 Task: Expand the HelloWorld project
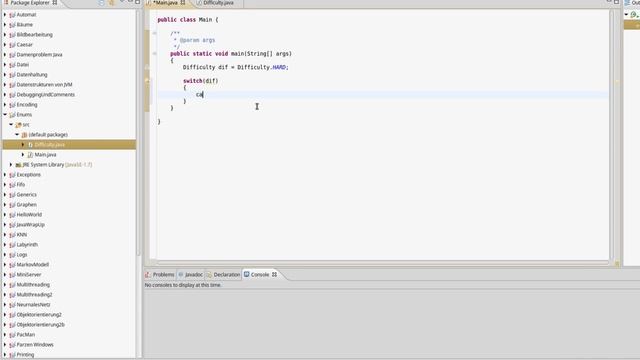5,215
